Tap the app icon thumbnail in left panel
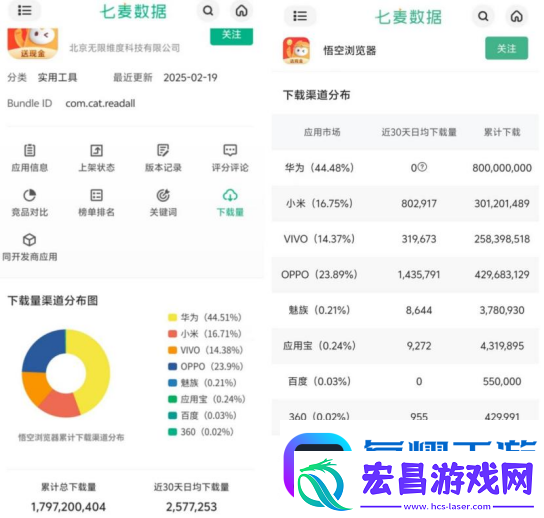The height and width of the screenshot is (518, 544). coord(33,43)
